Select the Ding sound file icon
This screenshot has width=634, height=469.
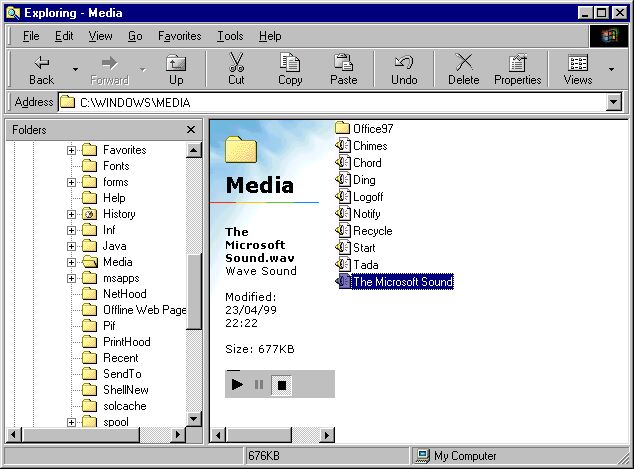pyautogui.click(x=343, y=180)
